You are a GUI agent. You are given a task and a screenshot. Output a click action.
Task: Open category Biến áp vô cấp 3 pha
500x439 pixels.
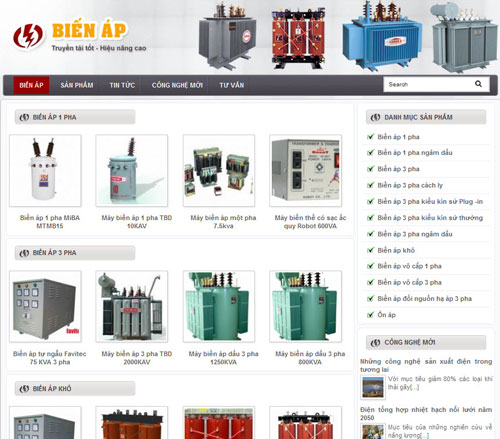coord(410,282)
